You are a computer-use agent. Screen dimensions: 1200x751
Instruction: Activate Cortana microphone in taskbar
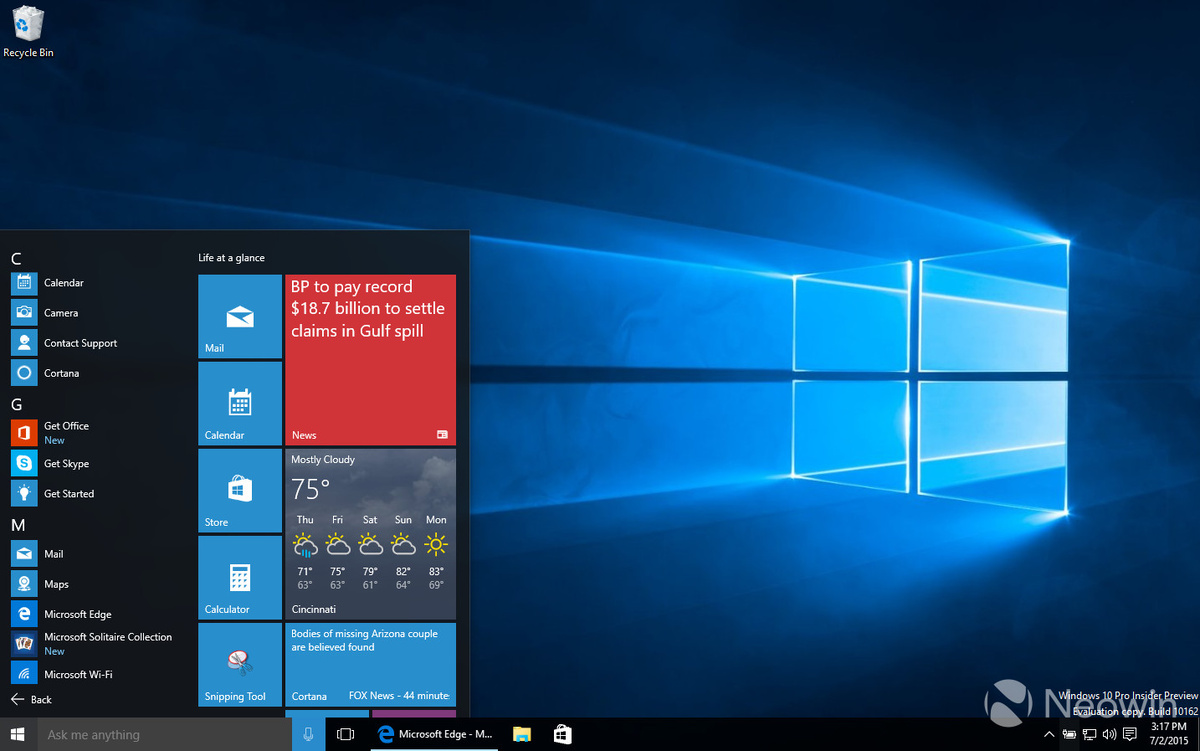(308, 734)
